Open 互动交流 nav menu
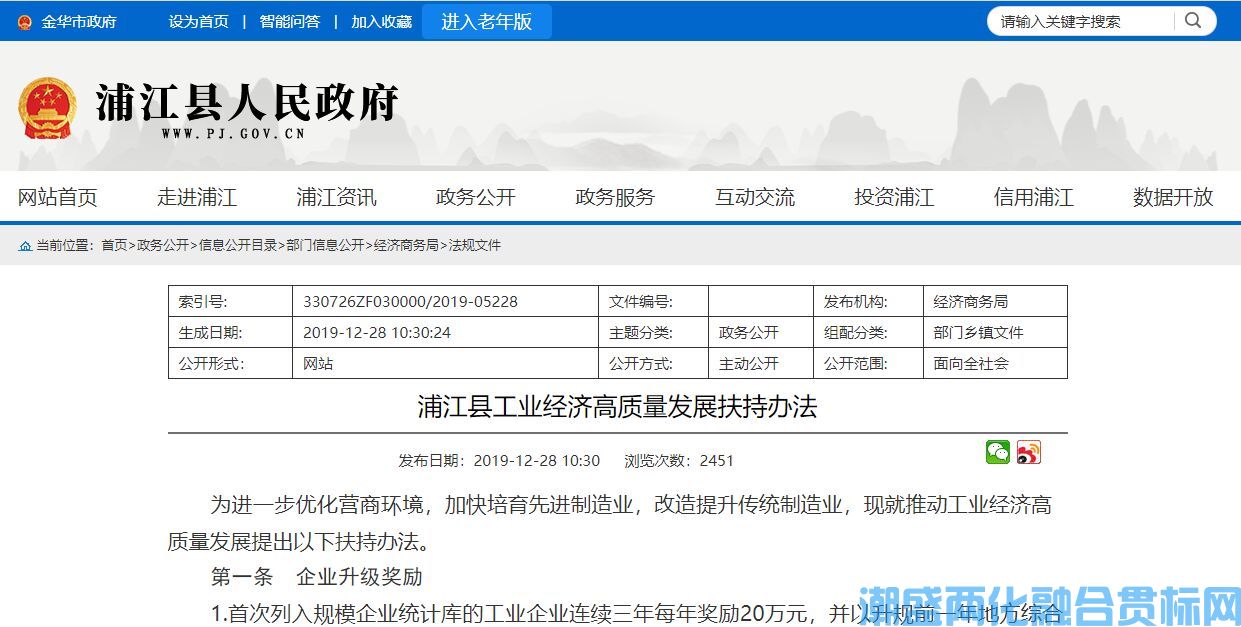The width and height of the screenshot is (1241, 627). coord(755,197)
